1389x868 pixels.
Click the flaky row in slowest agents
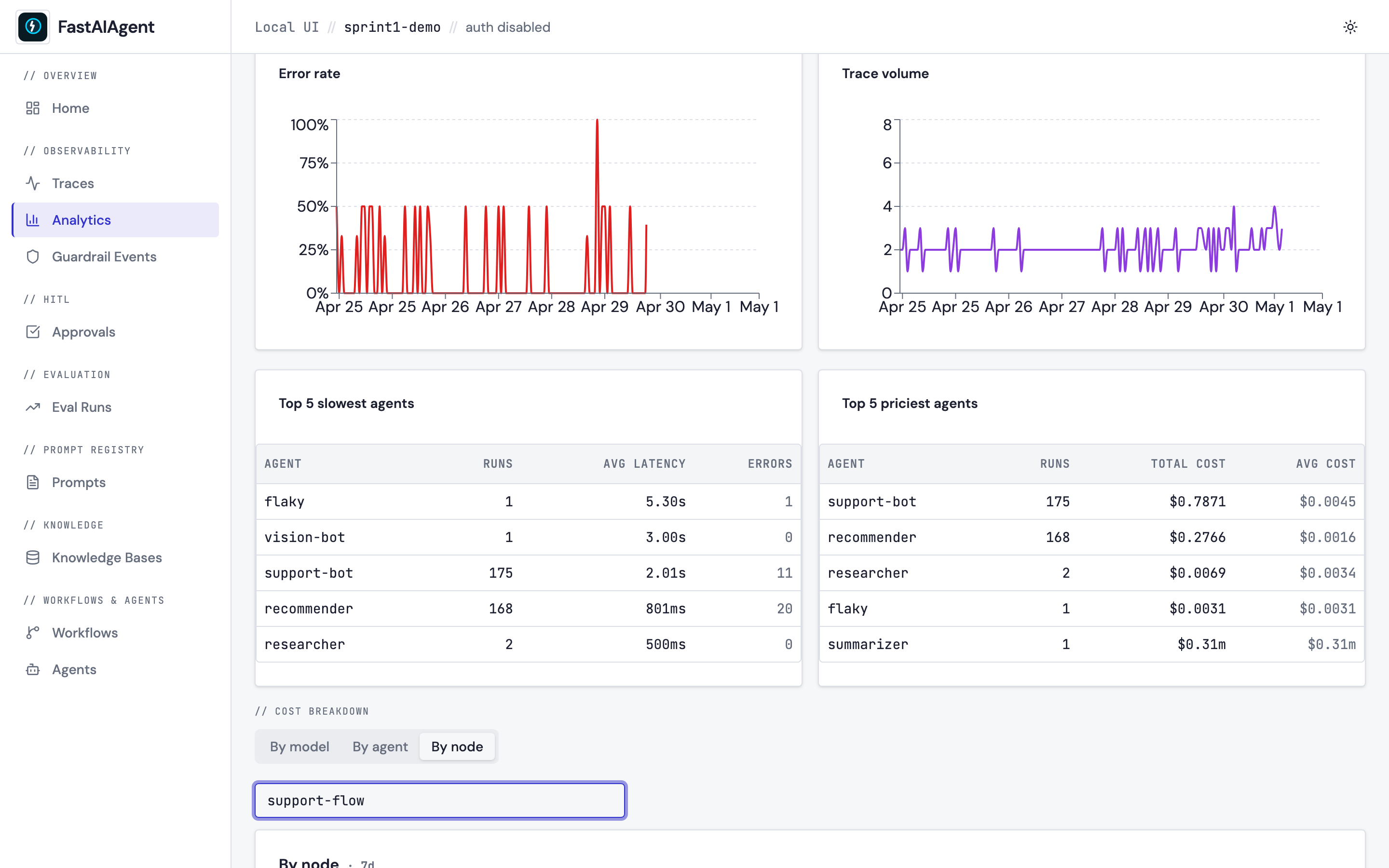pyautogui.click(x=528, y=502)
